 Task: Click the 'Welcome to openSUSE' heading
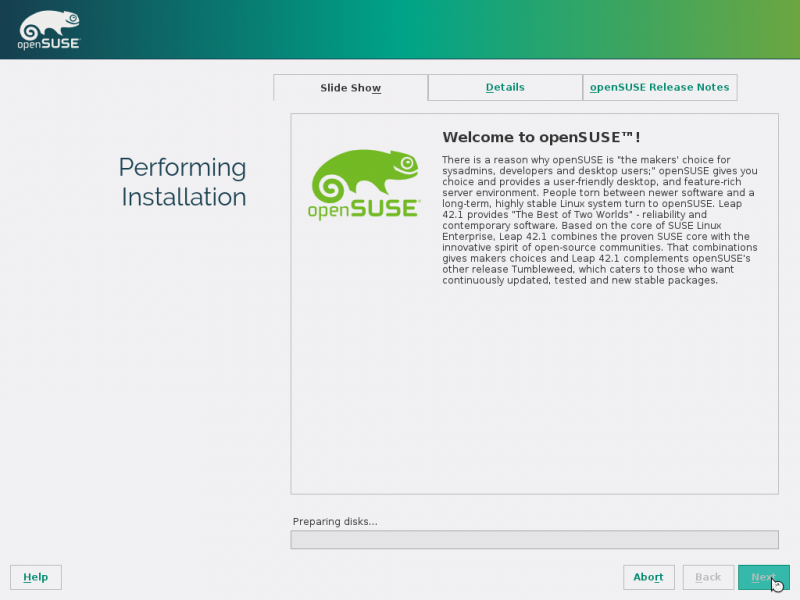541,137
